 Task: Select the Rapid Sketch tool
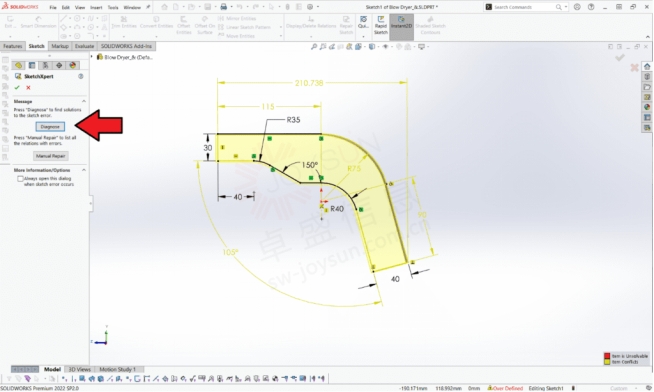tap(380, 26)
